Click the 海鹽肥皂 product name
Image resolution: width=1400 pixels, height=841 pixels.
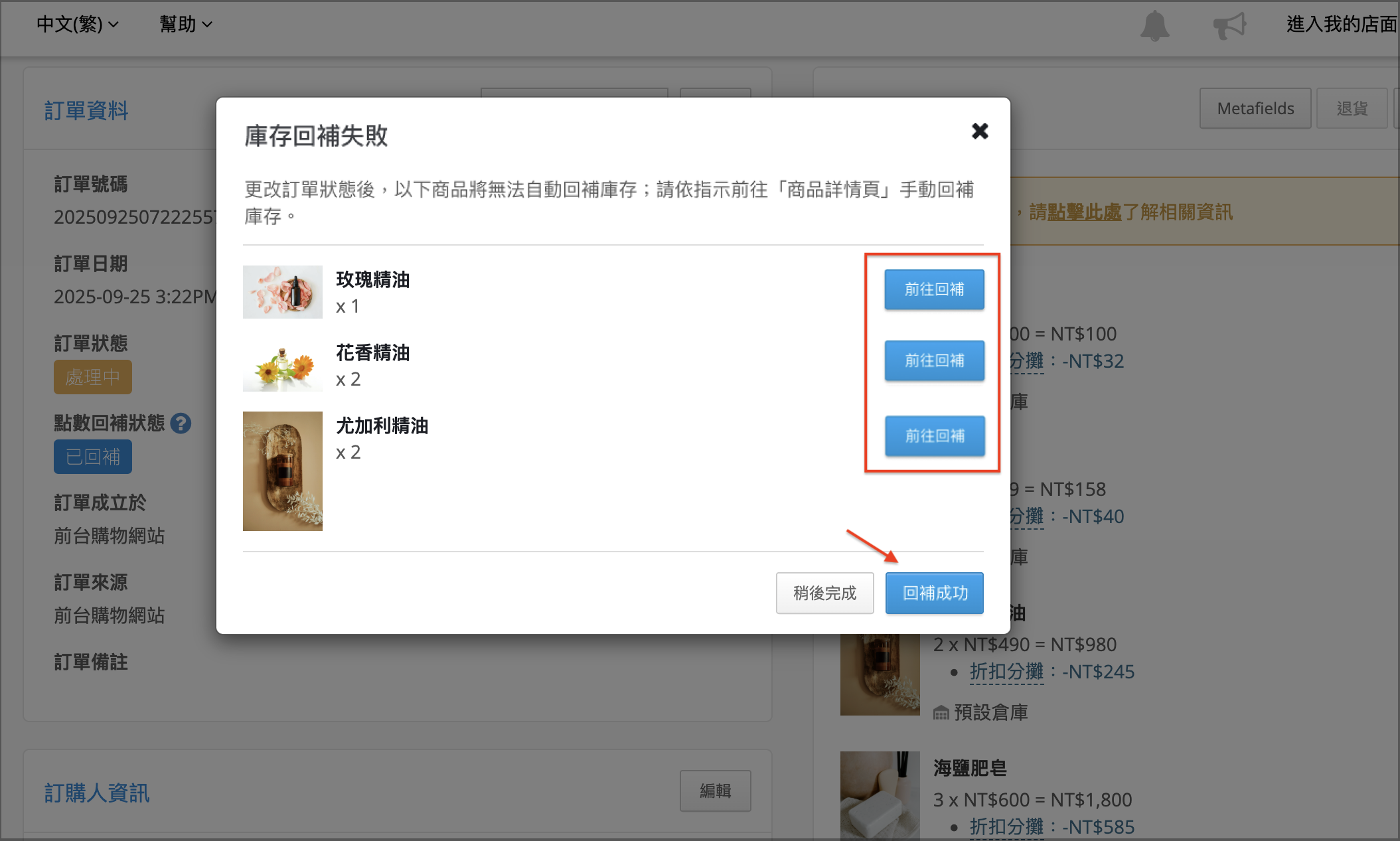970,768
